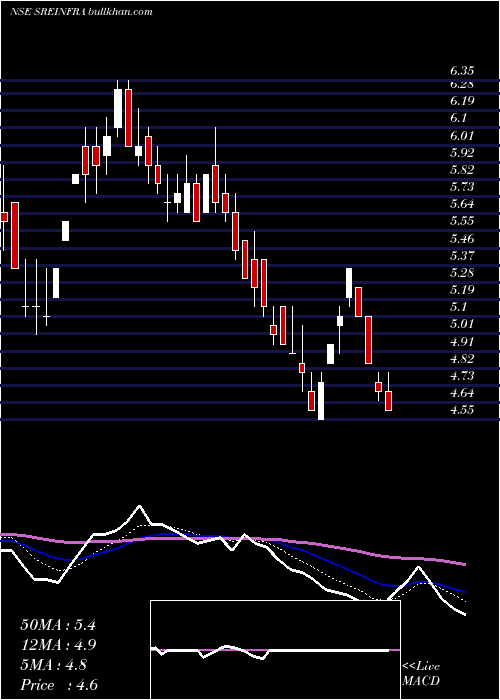The image size is (500, 700).
Task: Click the tallest white candle at chart peak
Action: (118, 108)
